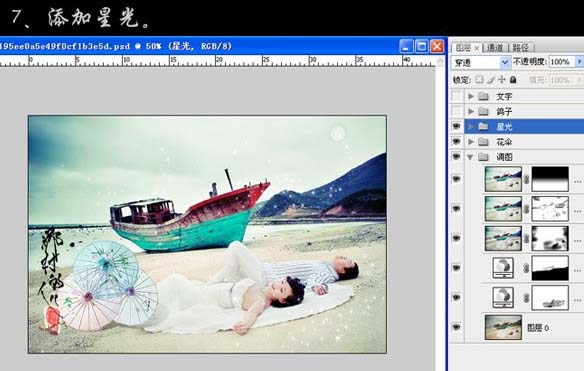Select white mask with small gray boat
584x371 pixels.
click(x=550, y=298)
